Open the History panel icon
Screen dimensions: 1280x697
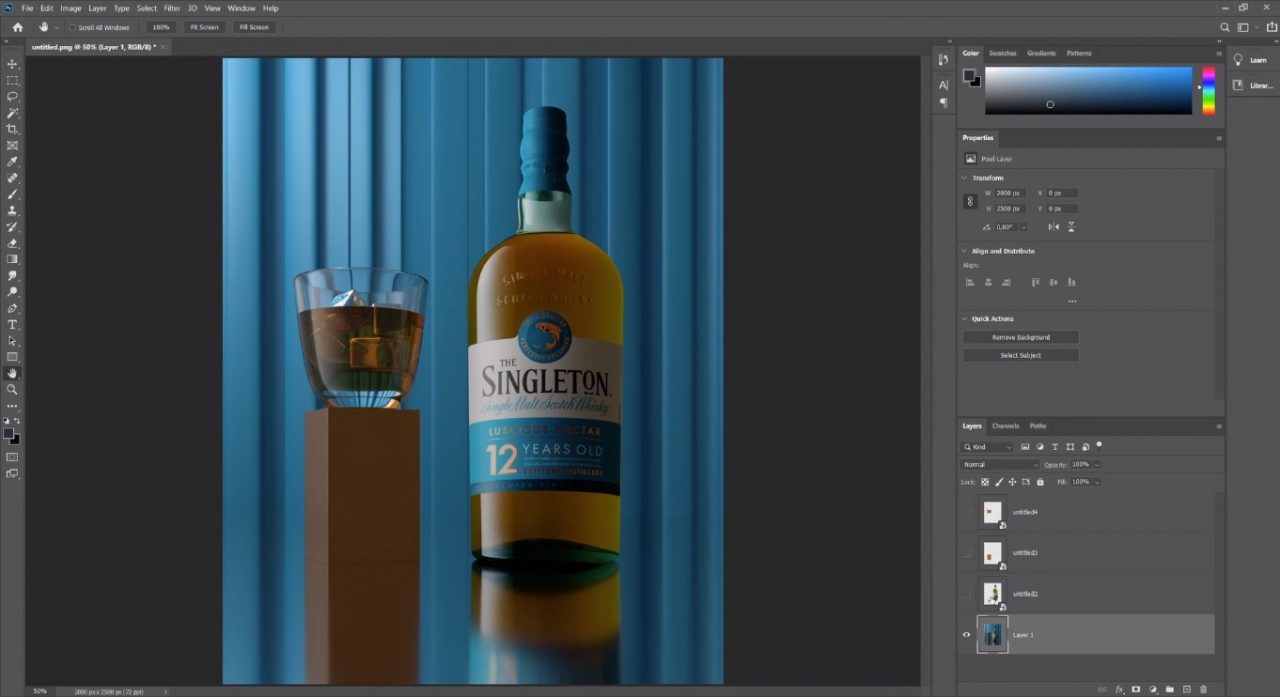(x=943, y=60)
